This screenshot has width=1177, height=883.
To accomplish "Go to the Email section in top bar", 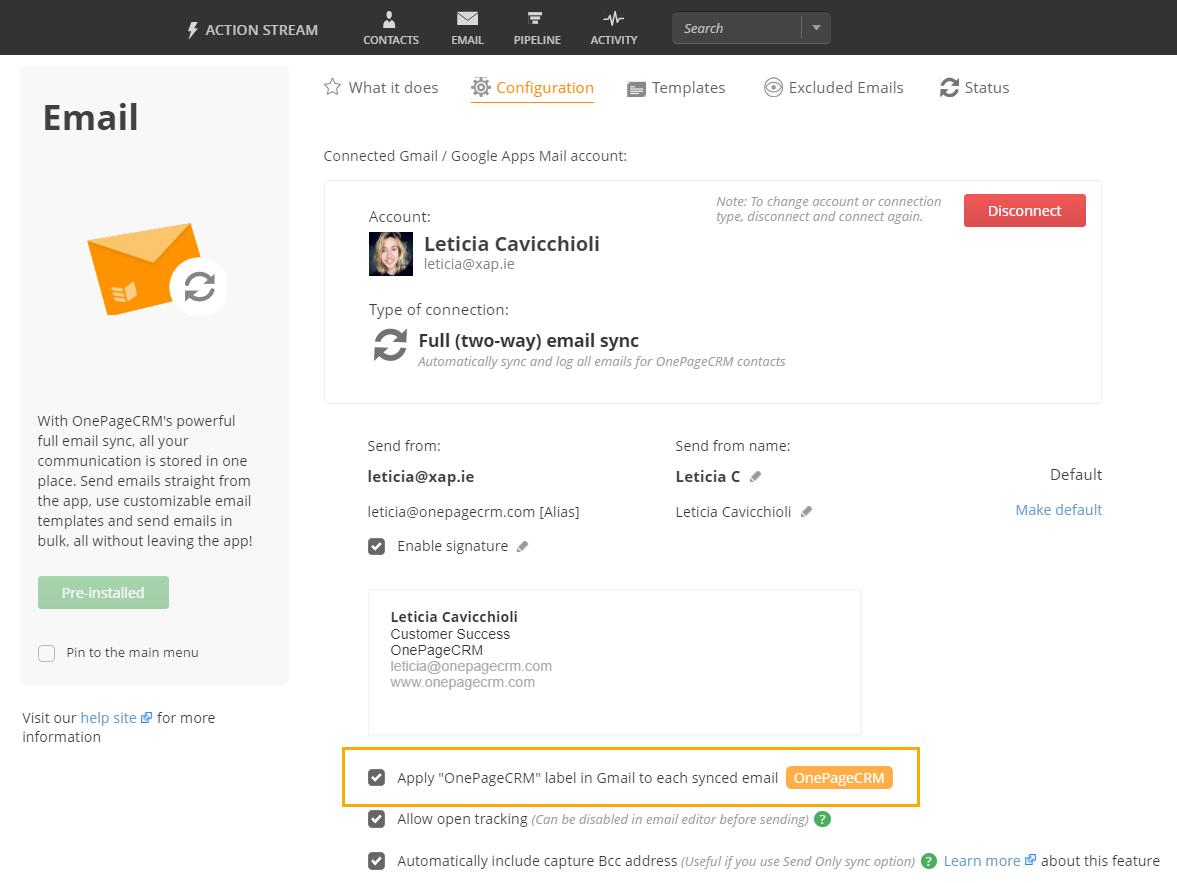I will [x=467, y=29].
